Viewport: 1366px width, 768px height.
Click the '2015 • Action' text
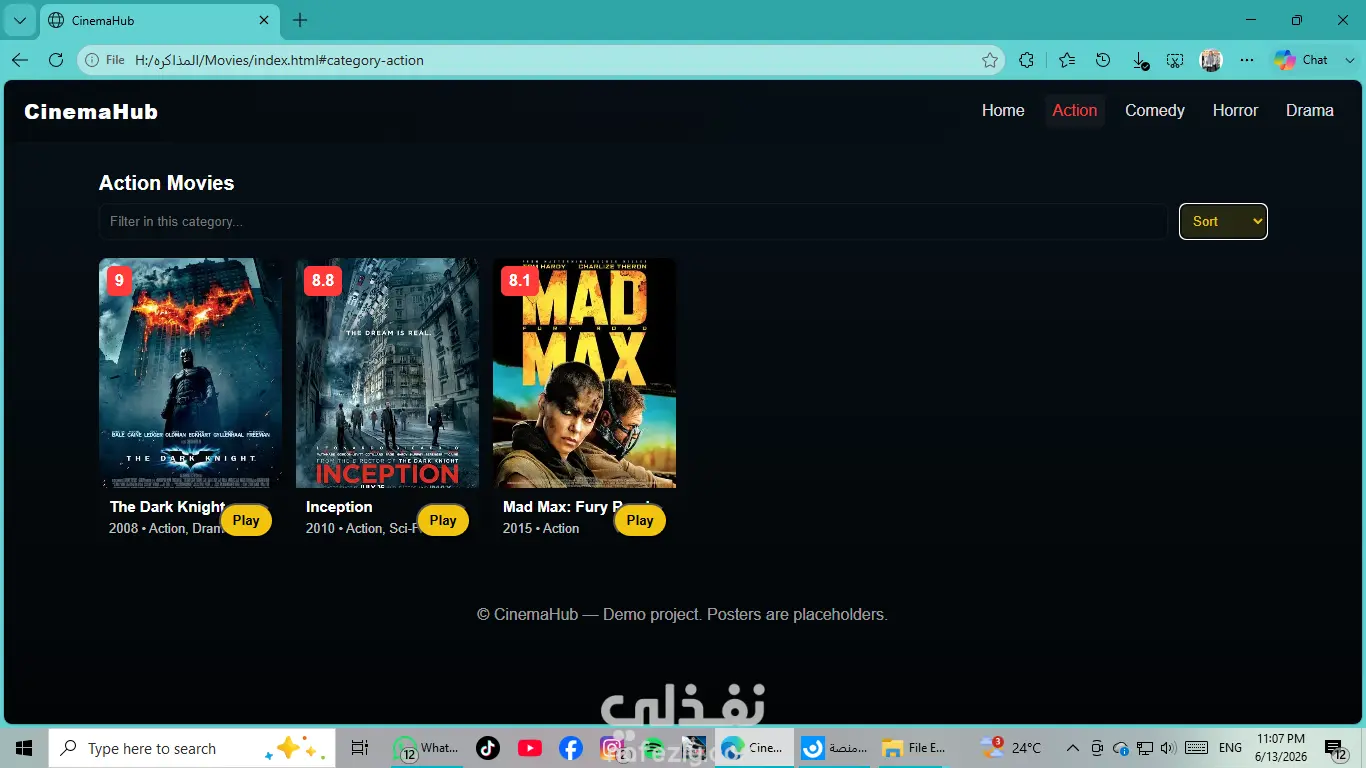541,528
